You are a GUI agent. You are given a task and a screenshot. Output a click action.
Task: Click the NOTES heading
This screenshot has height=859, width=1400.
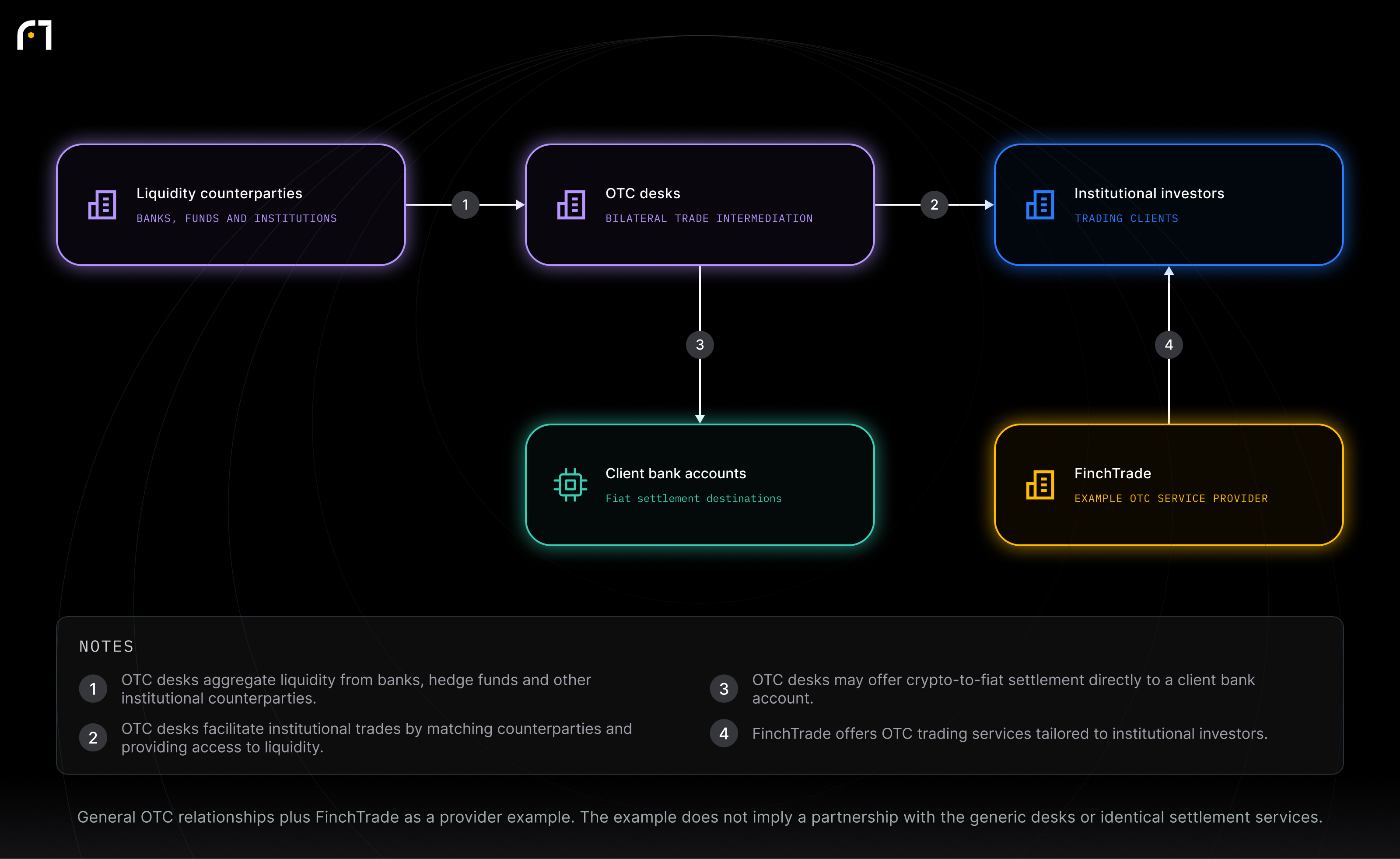[106, 646]
